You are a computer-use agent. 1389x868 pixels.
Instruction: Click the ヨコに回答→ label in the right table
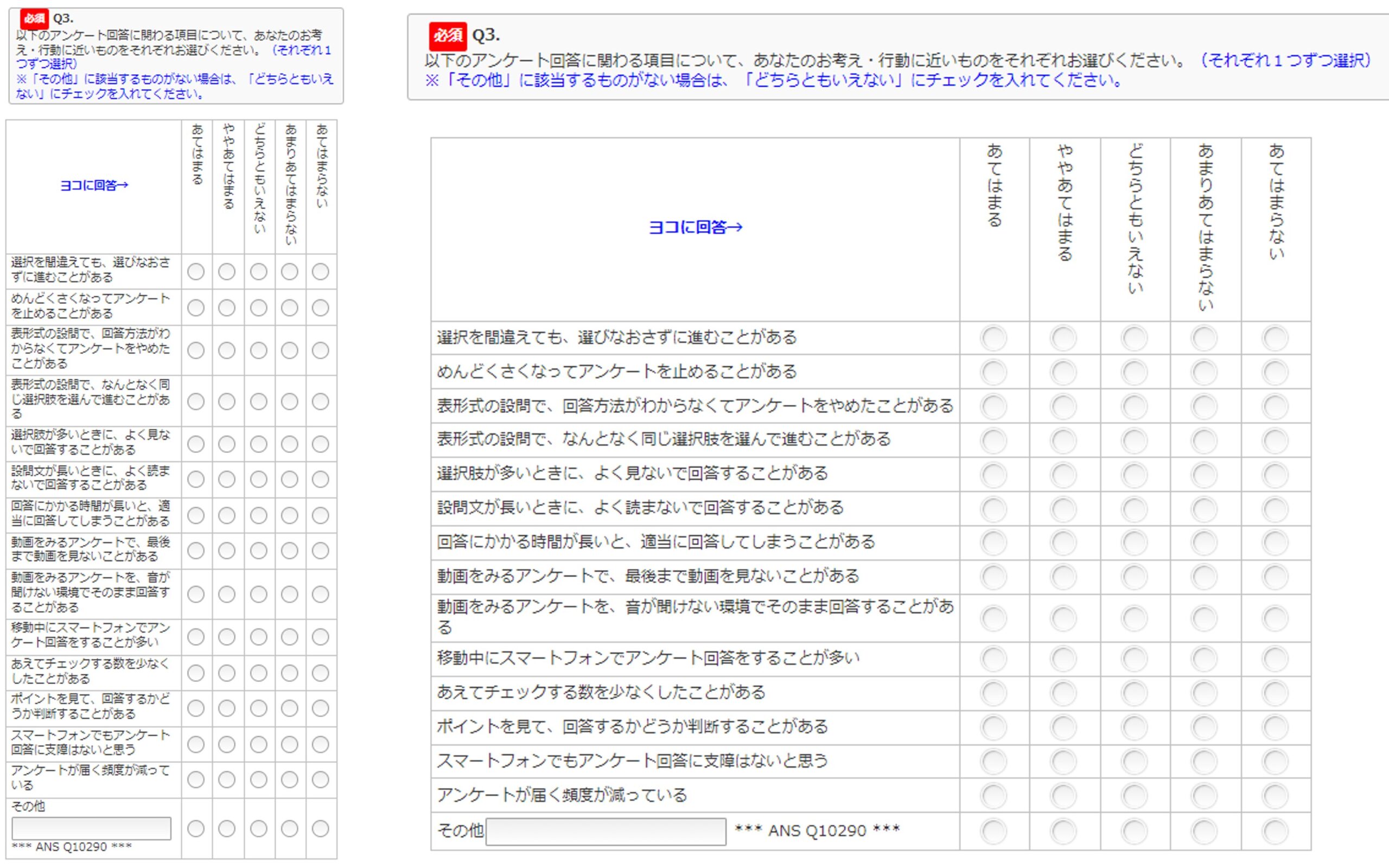[x=694, y=227]
